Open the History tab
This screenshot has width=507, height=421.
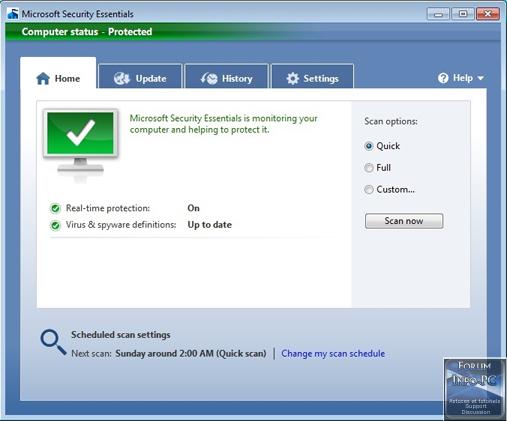pos(227,76)
